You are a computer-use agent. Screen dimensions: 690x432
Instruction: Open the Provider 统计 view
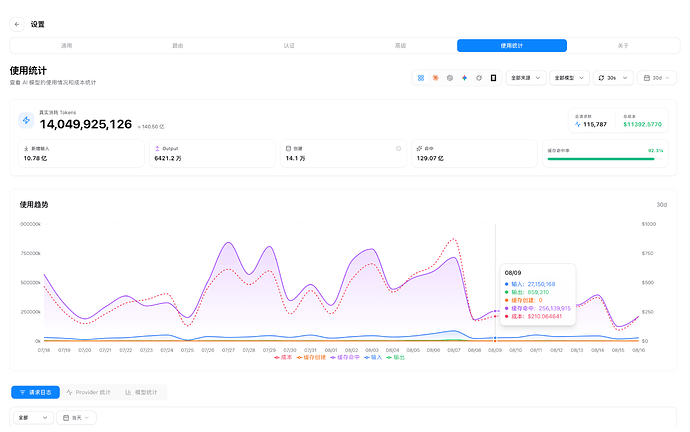(x=88, y=392)
